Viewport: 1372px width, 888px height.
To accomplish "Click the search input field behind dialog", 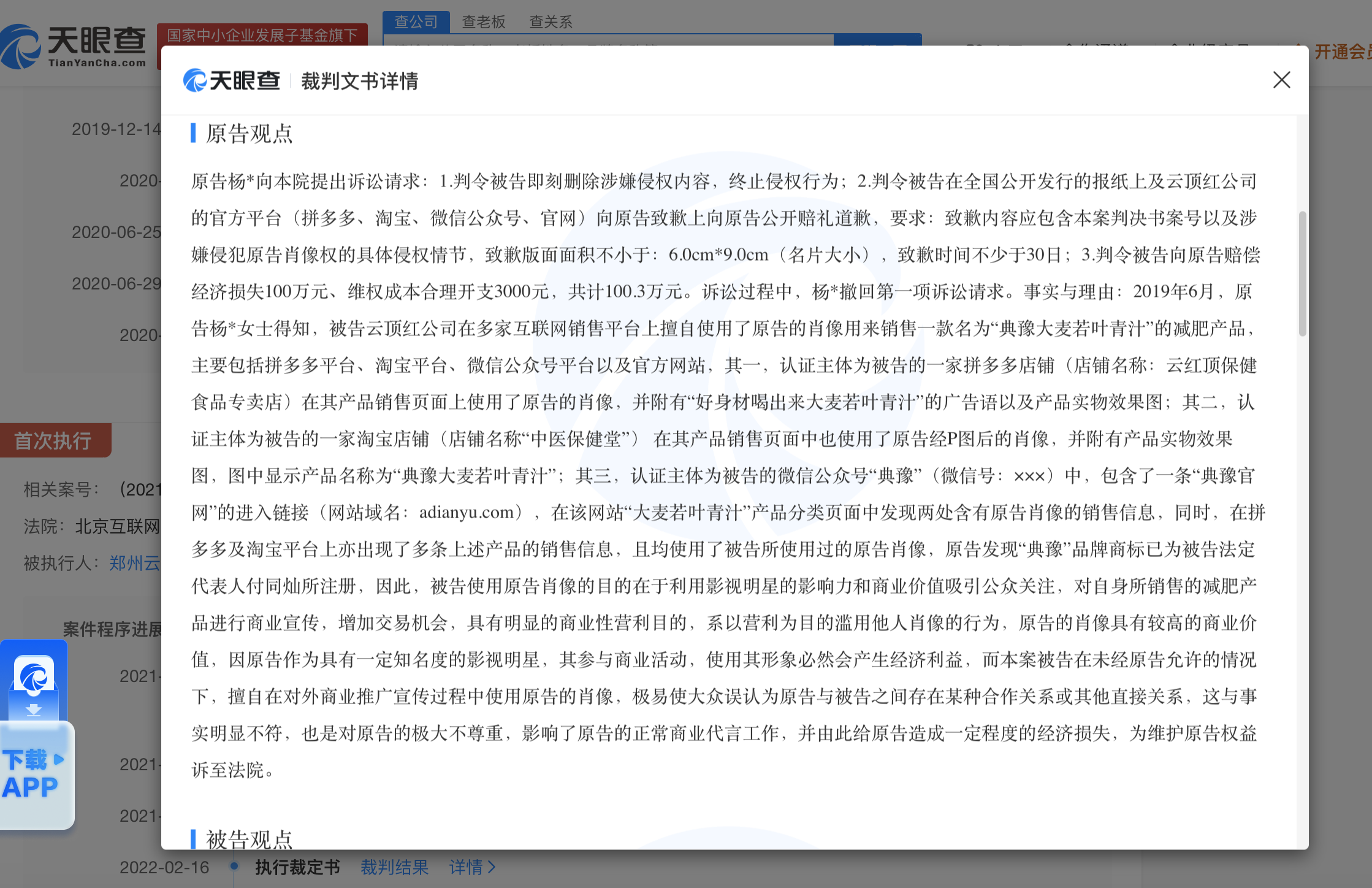I will [608, 40].
